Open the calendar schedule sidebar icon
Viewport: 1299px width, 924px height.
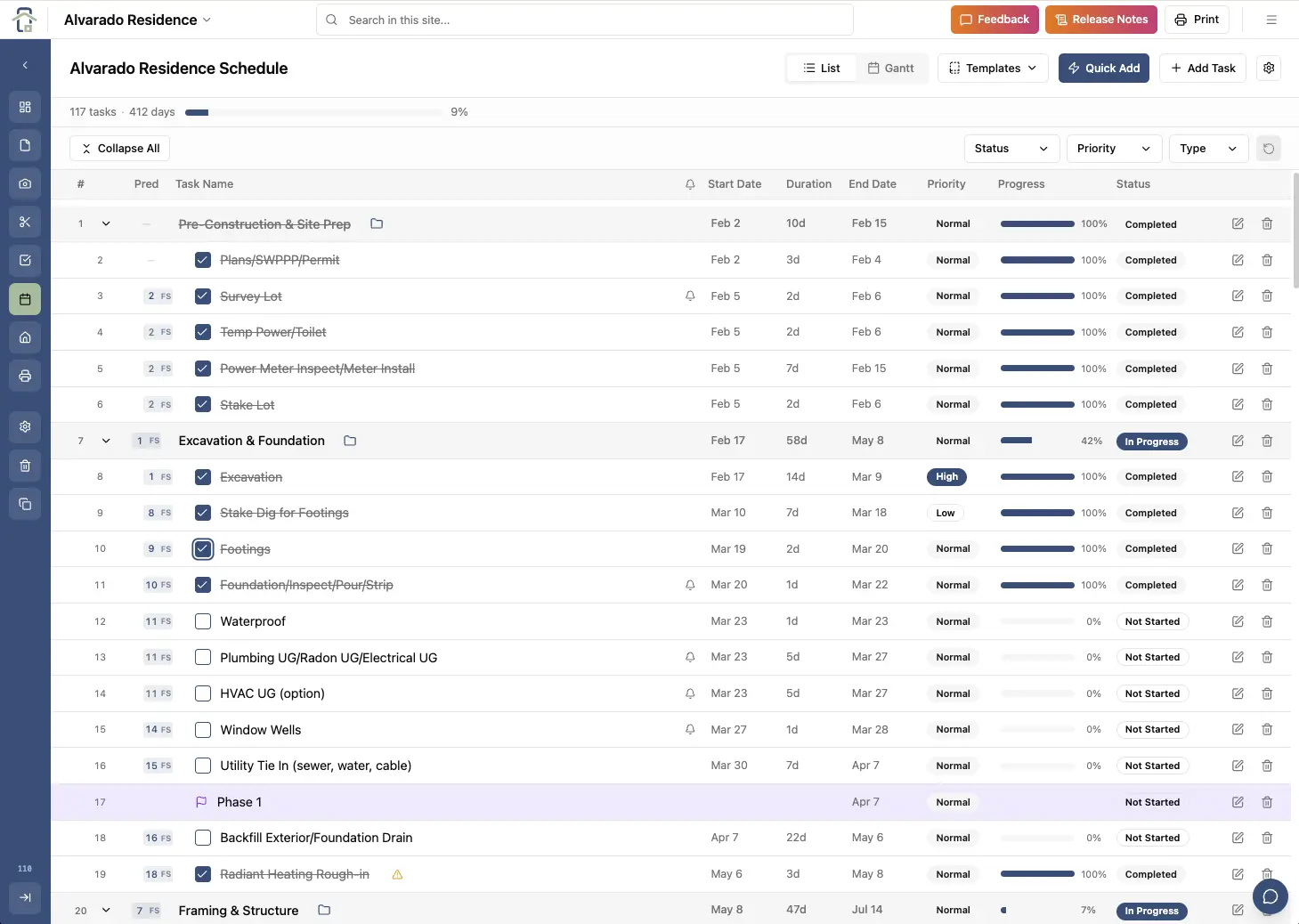coord(24,299)
